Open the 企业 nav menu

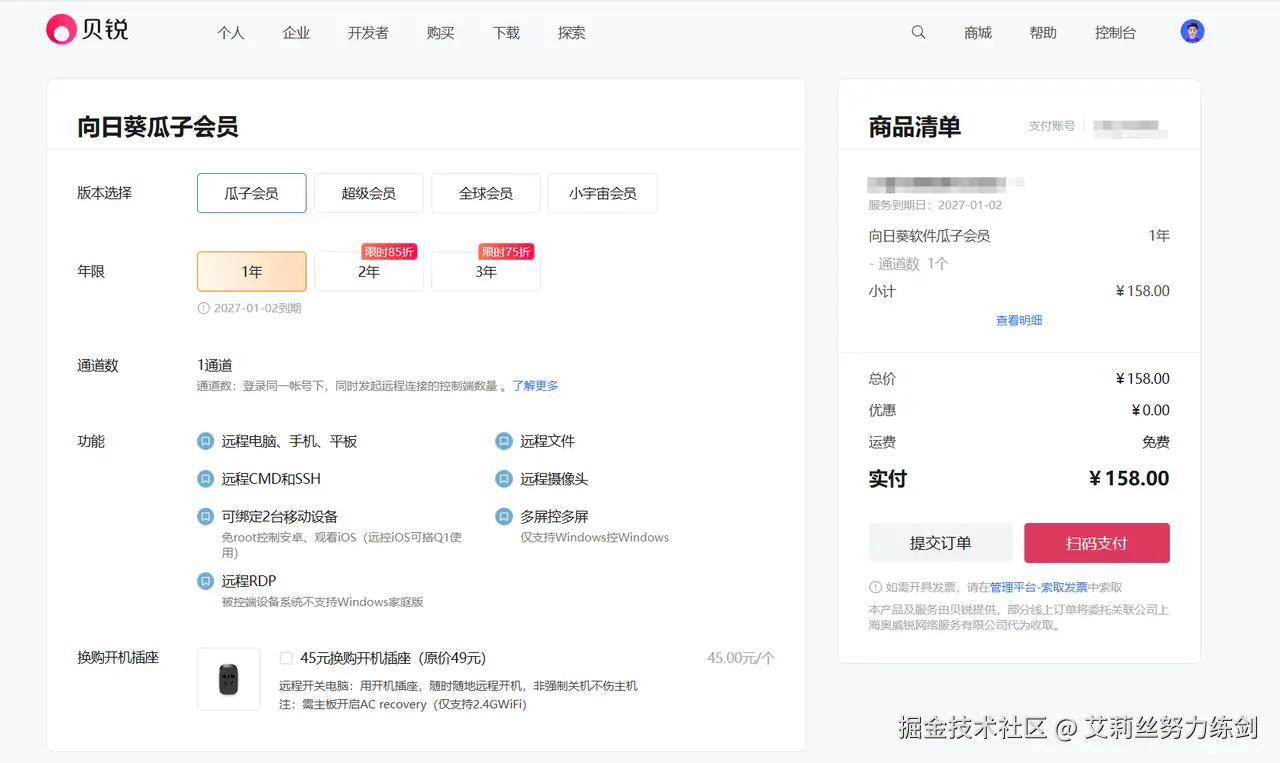(x=297, y=33)
